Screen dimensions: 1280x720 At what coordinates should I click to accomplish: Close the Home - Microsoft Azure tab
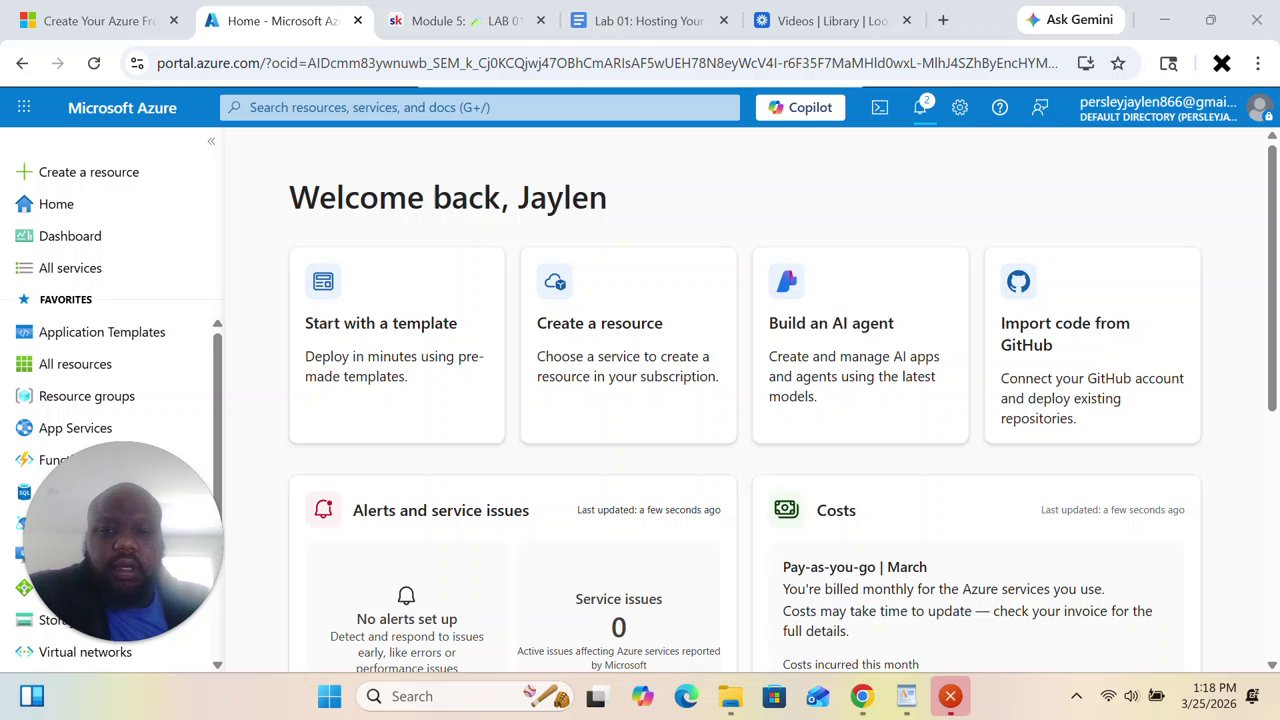click(358, 20)
